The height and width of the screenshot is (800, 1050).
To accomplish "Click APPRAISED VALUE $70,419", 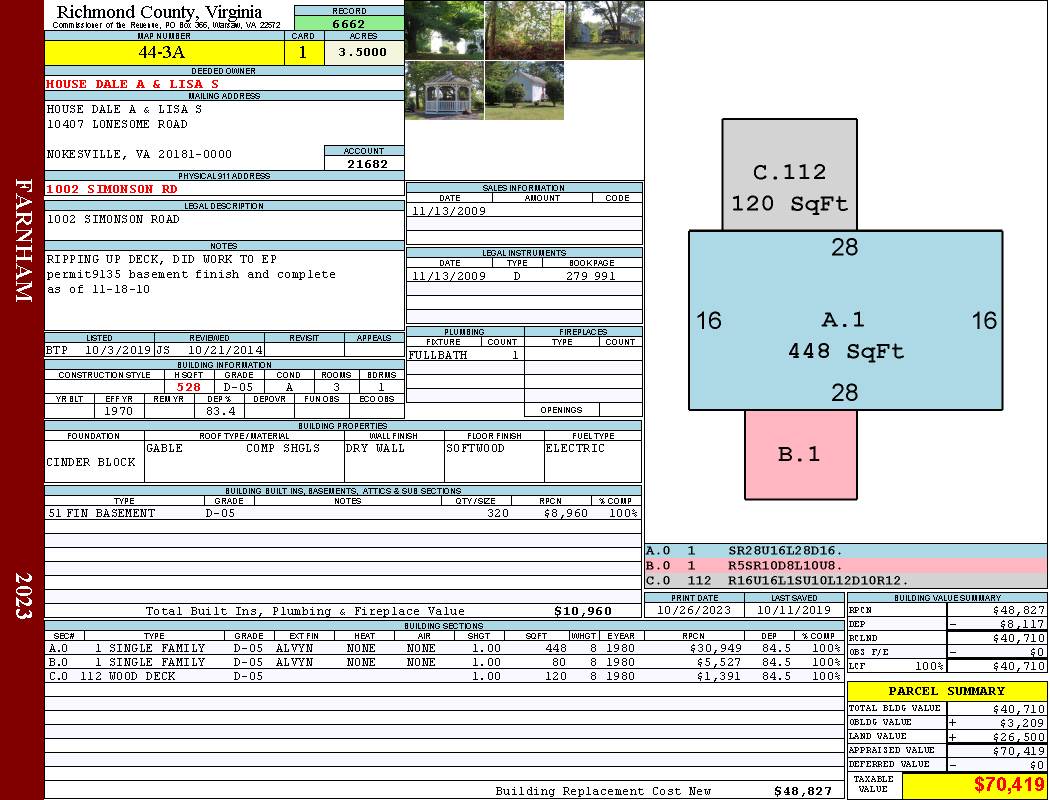I will click(x=1019, y=751).
